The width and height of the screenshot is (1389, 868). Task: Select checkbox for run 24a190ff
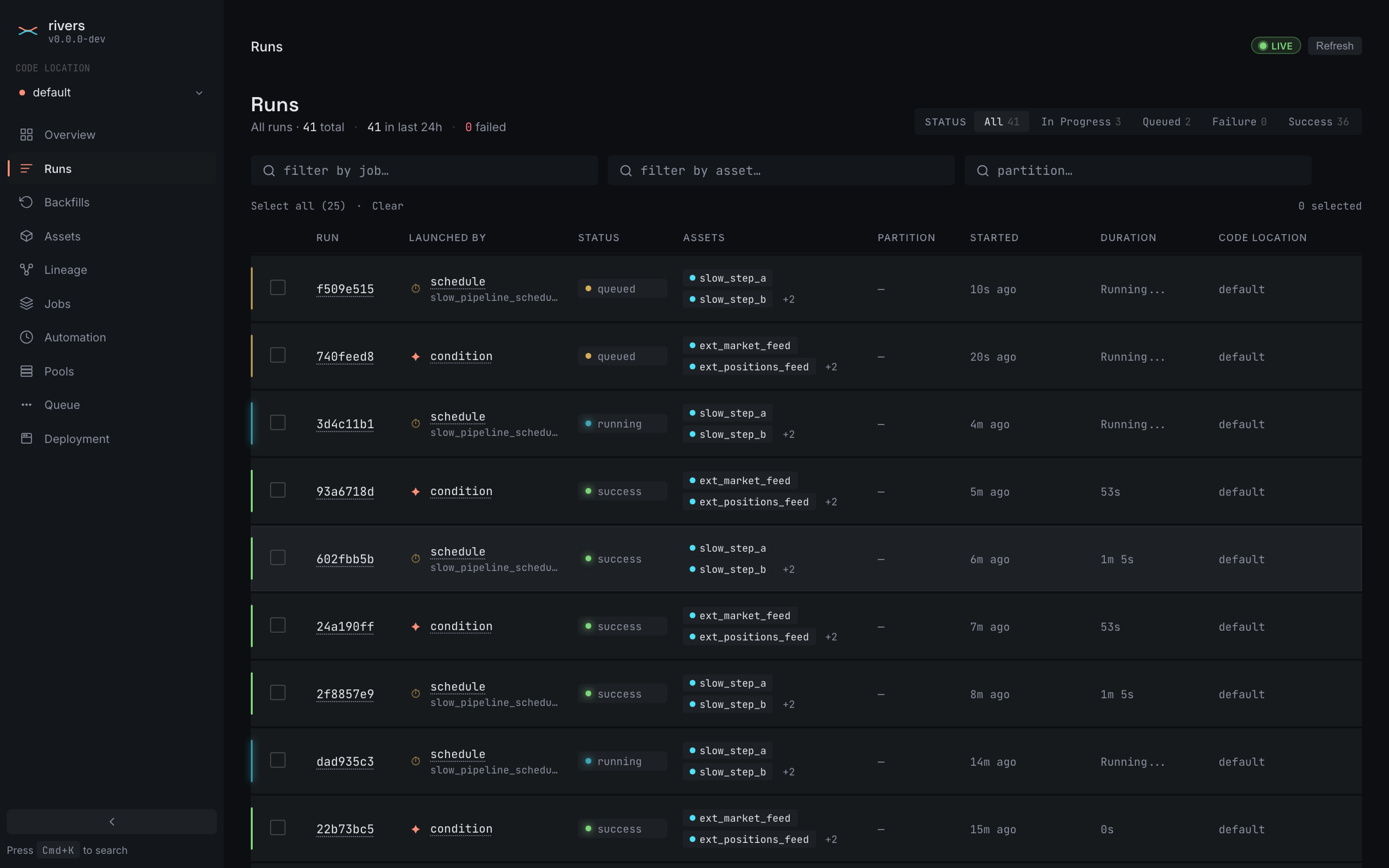pos(278,625)
